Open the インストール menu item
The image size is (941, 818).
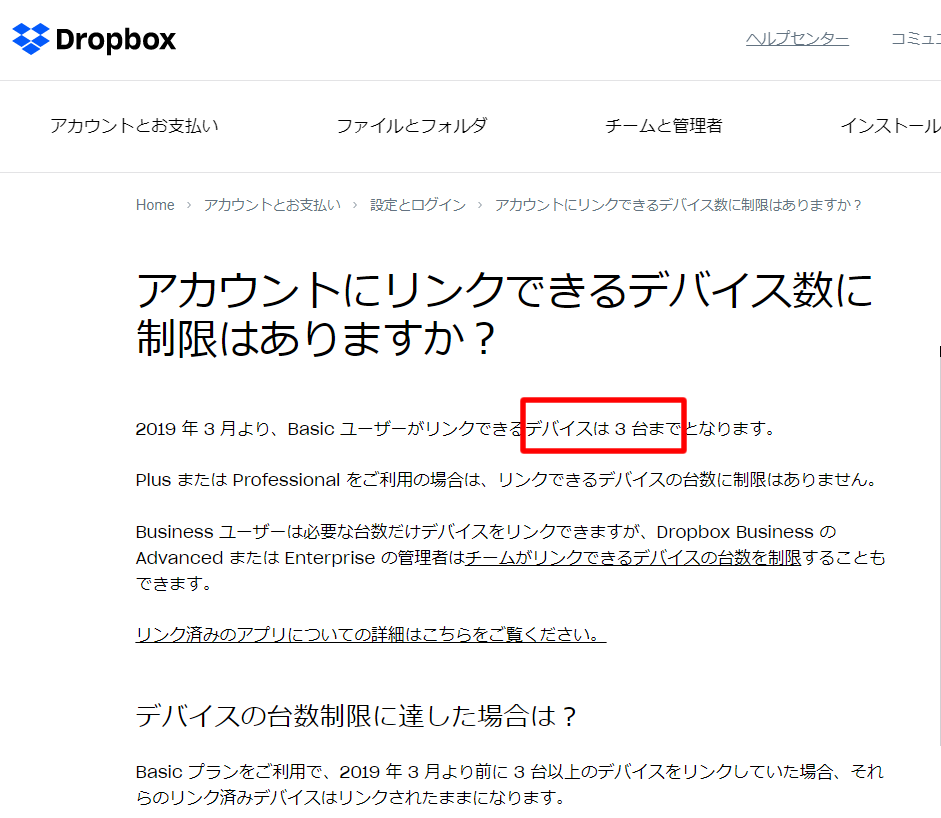(891, 125)
